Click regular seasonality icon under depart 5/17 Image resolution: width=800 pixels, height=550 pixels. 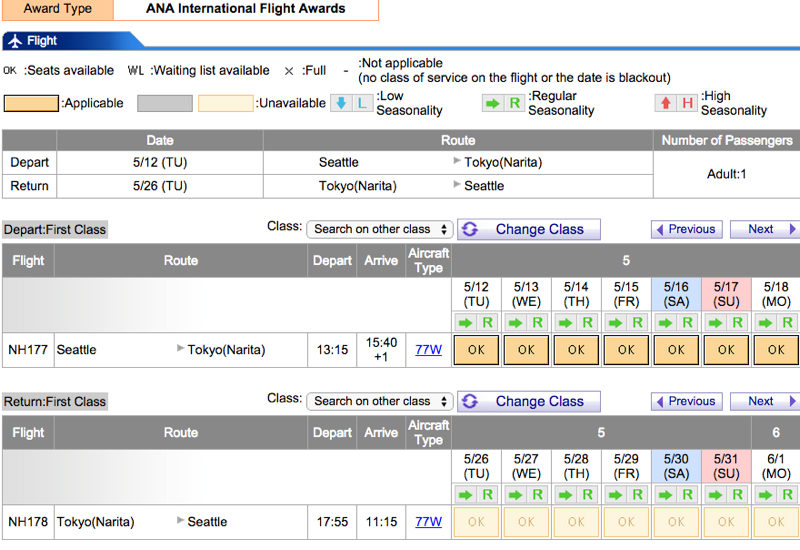click(726, 322)
